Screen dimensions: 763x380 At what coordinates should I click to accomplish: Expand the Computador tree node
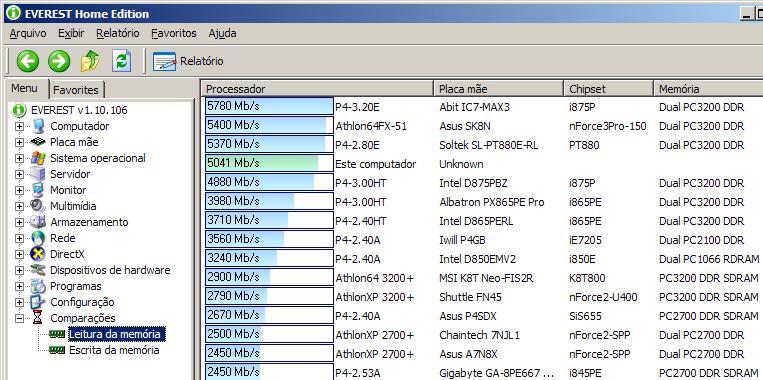[19, 127]
